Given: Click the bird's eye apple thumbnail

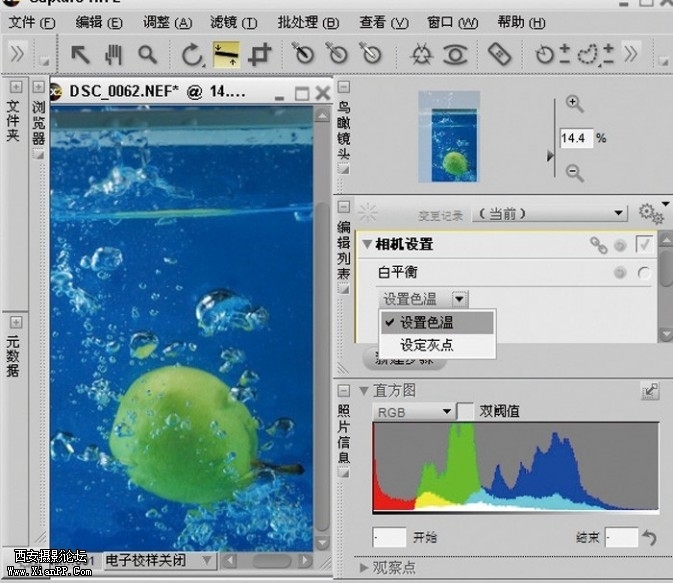Looking at the screenshot, I should (x=449, y=136).
